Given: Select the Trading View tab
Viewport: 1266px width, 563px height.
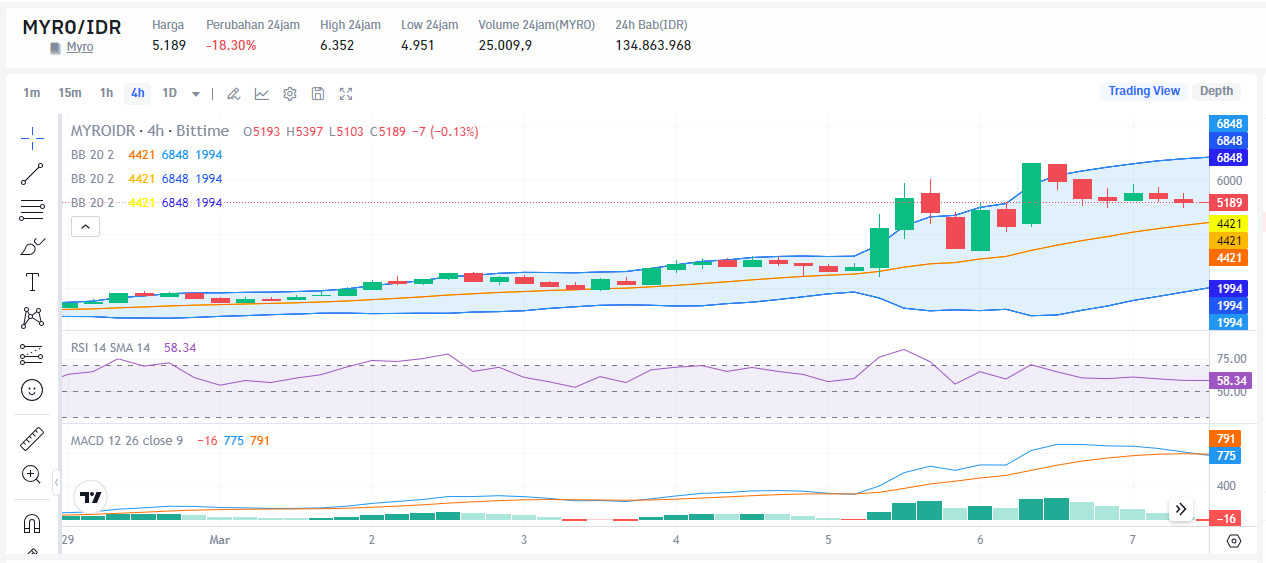Looking at the screenshot, I should (1144, 91).
